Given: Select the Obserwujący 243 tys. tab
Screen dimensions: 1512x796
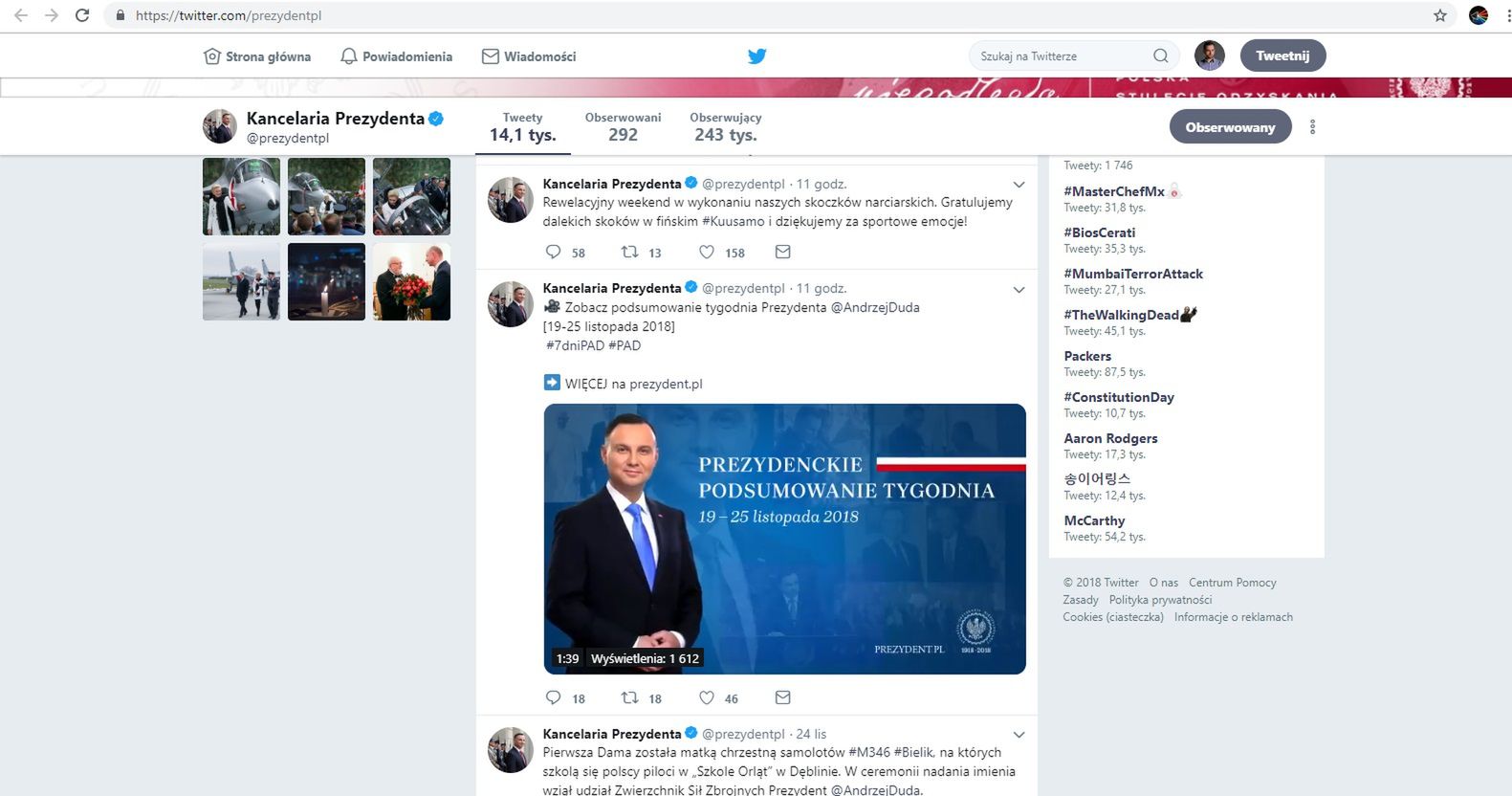Looking at the screenshot, I should pyautogui.click(x=725, y=126).
